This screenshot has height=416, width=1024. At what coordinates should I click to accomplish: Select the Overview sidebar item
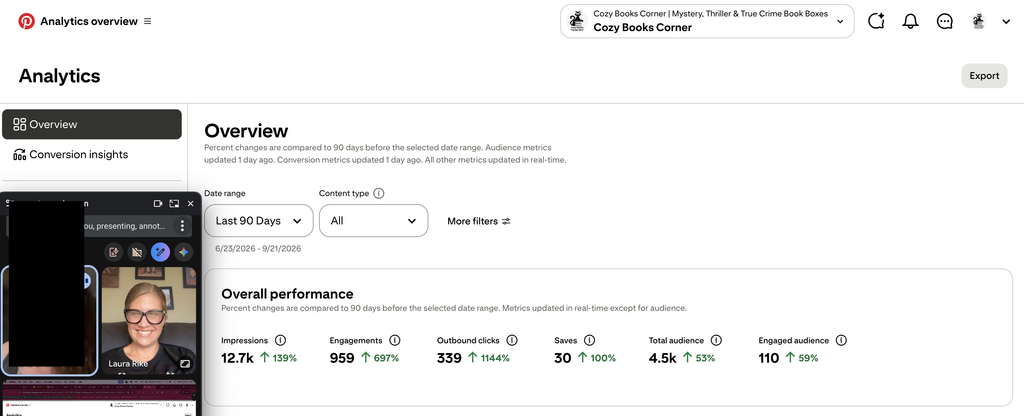92,124
